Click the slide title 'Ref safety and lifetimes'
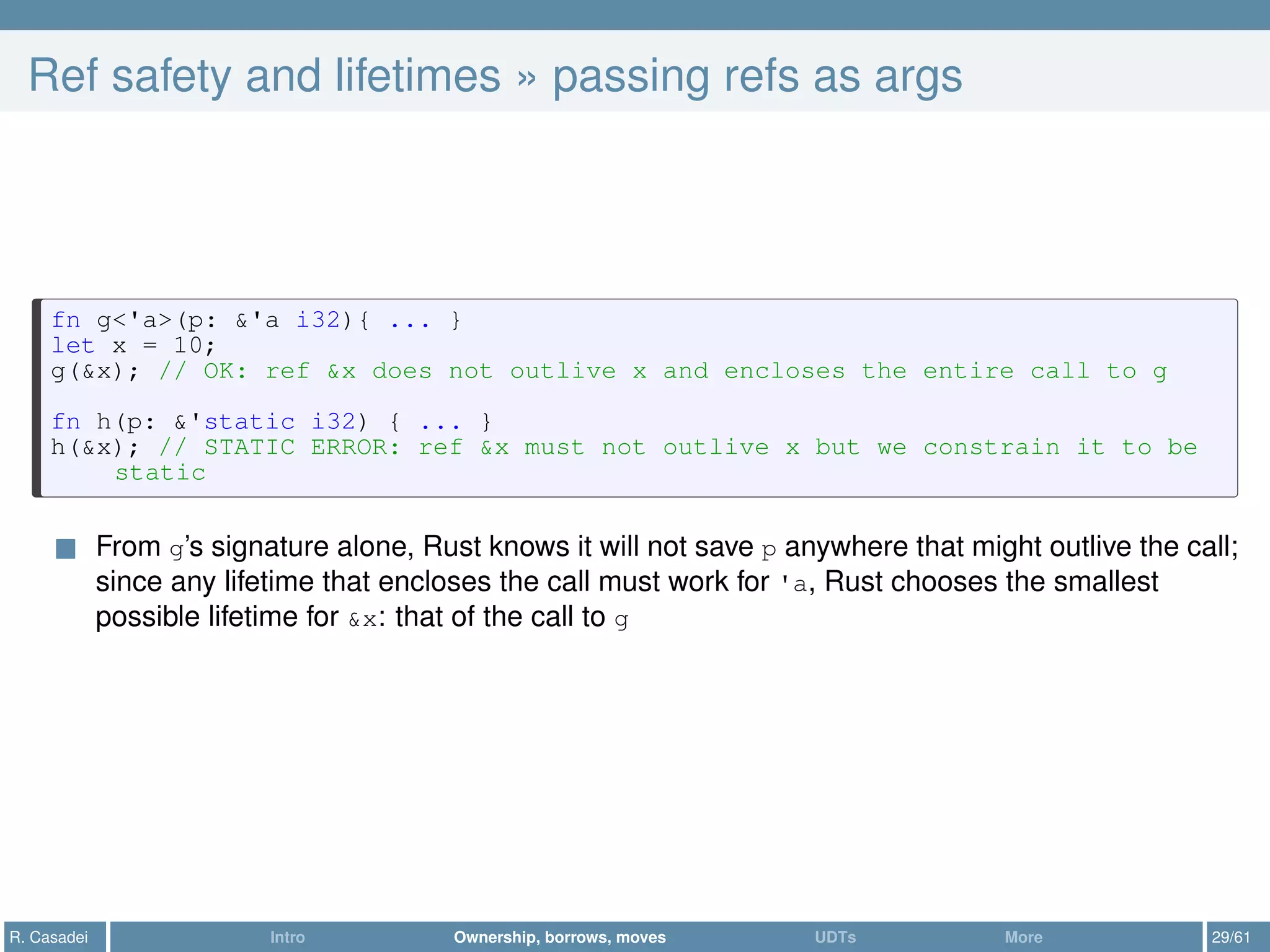 pos(264,76)
